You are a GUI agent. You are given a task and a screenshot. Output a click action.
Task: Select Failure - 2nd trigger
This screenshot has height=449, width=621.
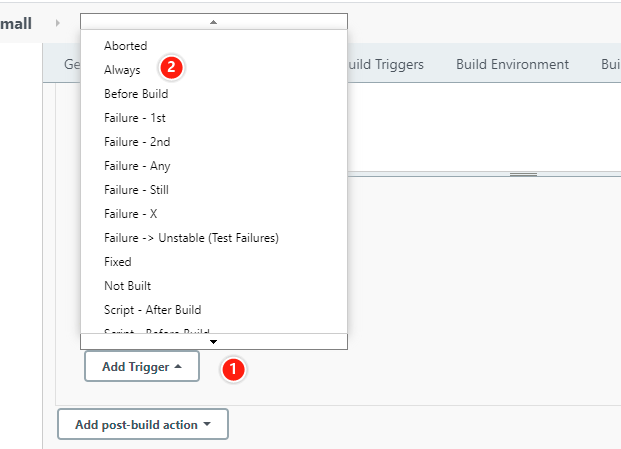pyautogui.click(x=137, y=142)
